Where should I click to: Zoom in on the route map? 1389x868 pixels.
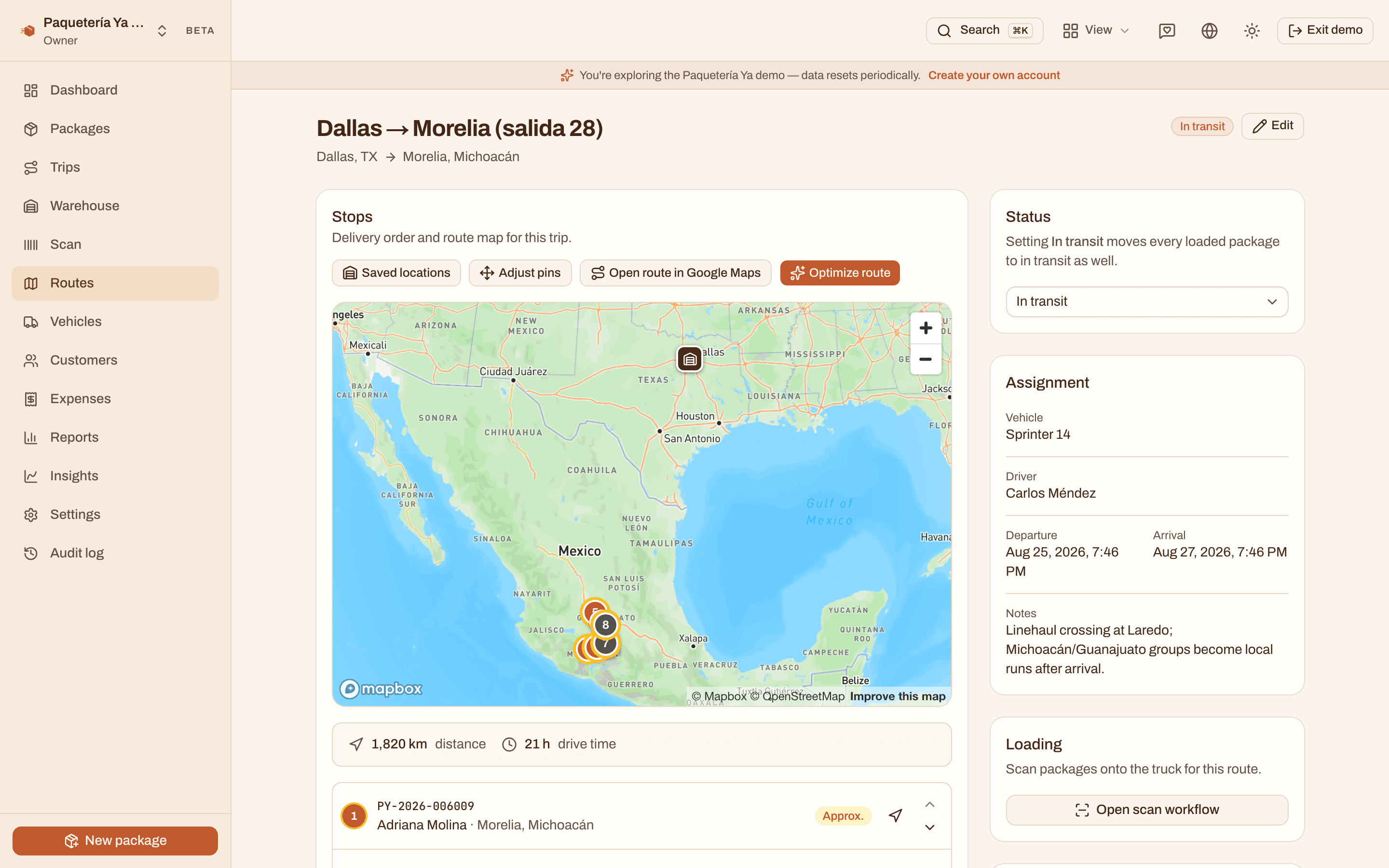click(925, 328)
